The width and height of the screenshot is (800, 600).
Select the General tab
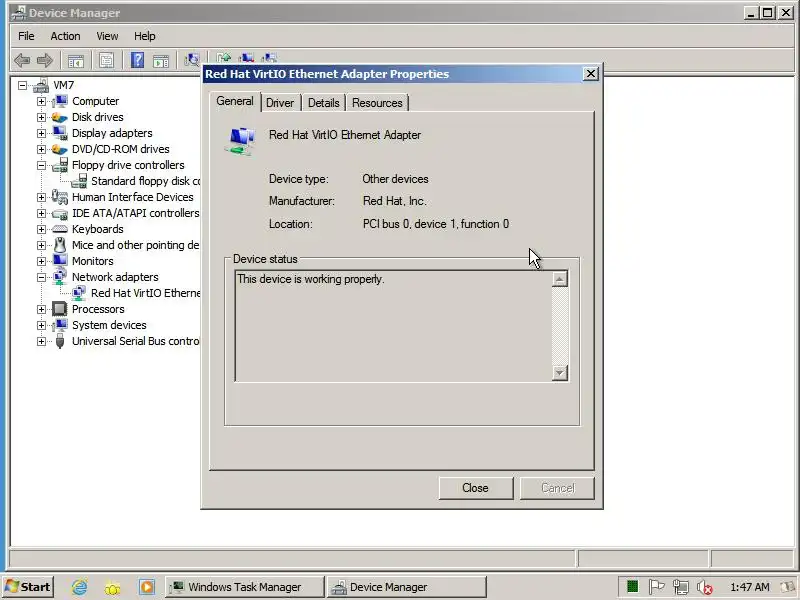[x=235, y=101]
